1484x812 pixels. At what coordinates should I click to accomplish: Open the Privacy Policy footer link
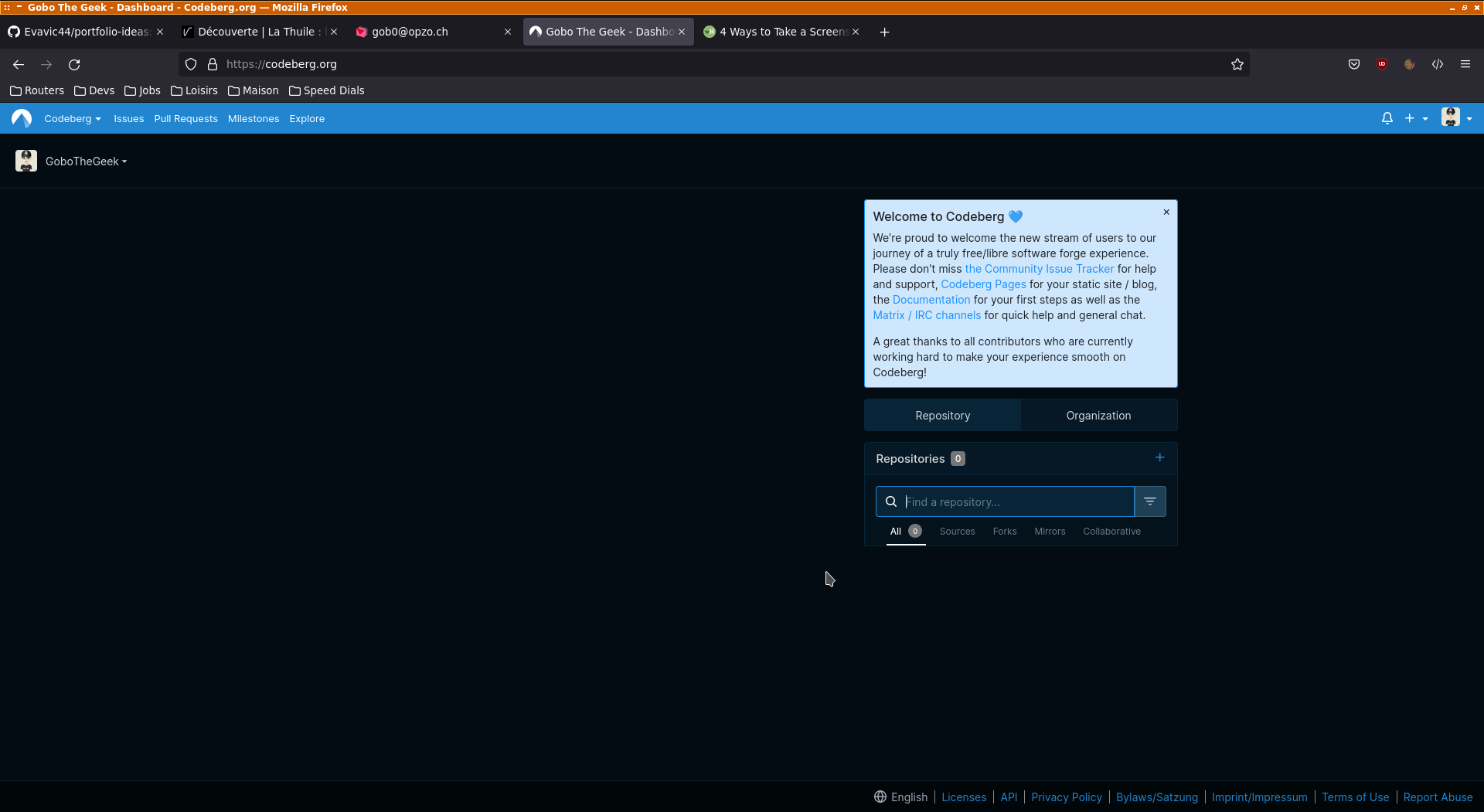click(1066, 797)
